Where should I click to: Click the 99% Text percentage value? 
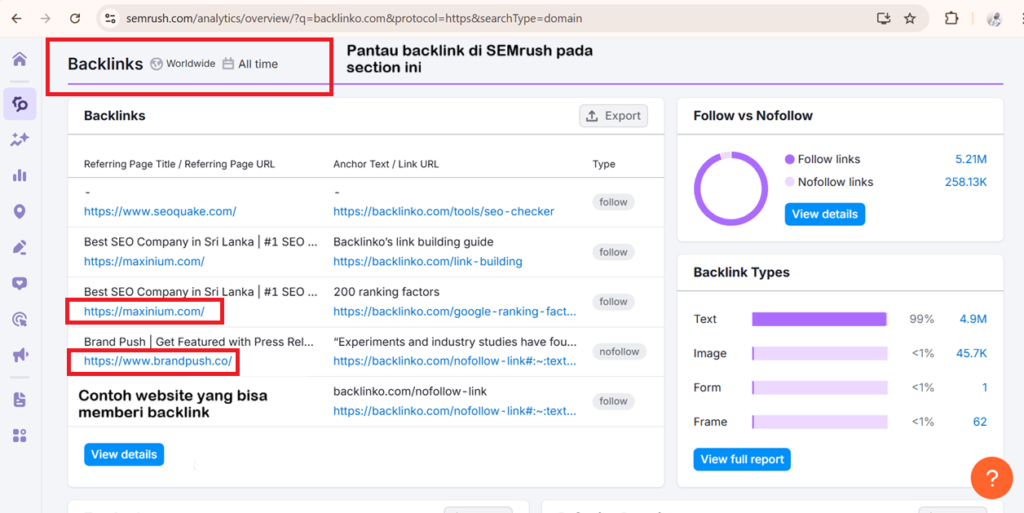(x=921, y=319)
